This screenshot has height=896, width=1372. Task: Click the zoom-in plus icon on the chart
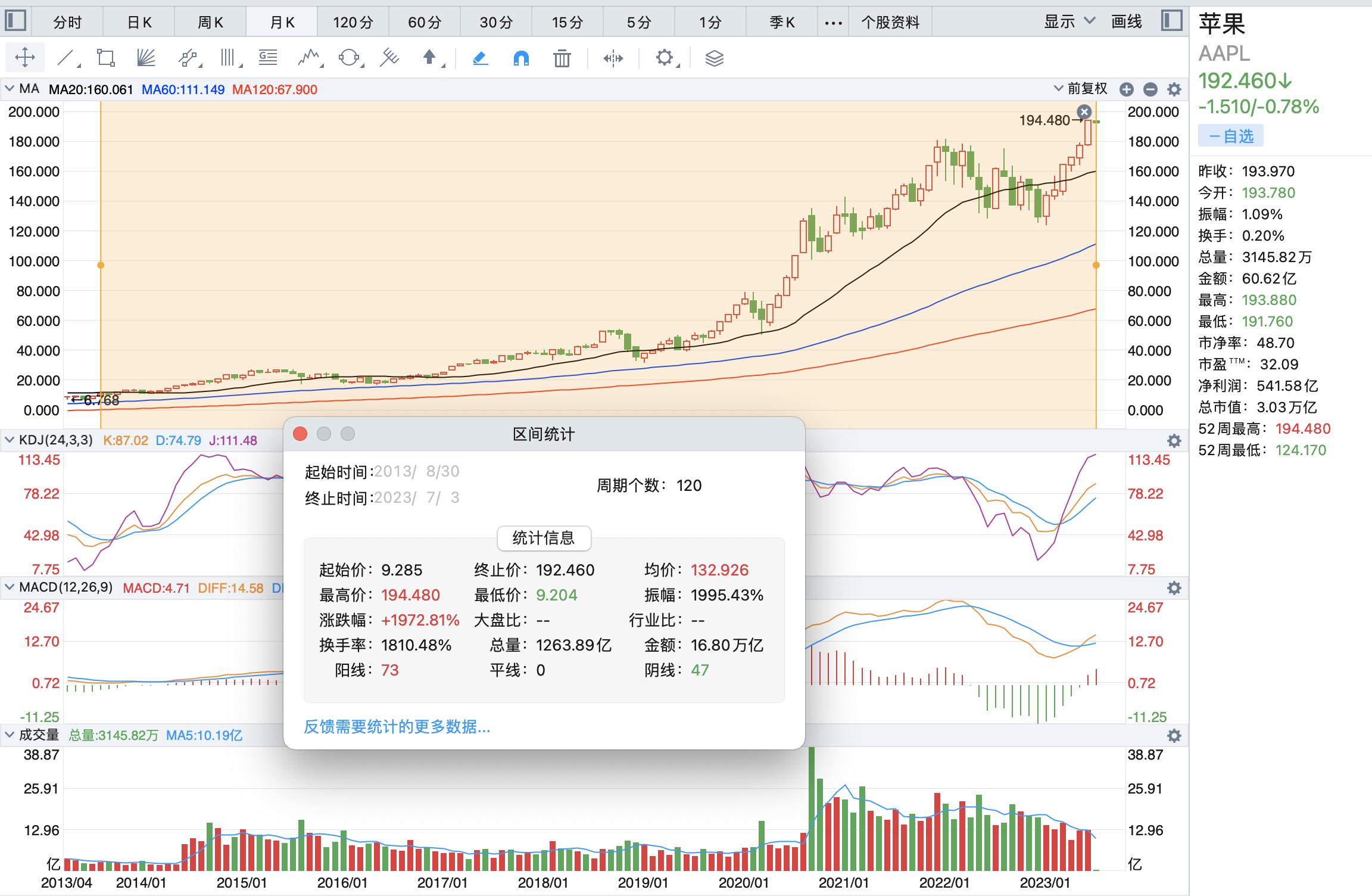(x=1125, y=88)
